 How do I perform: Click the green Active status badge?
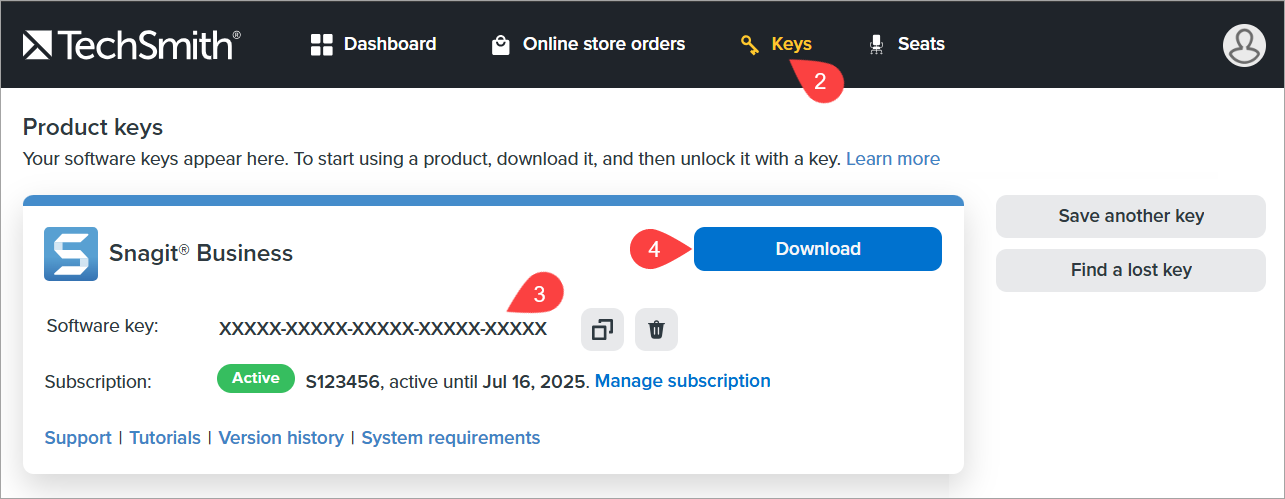coord(256,379)
